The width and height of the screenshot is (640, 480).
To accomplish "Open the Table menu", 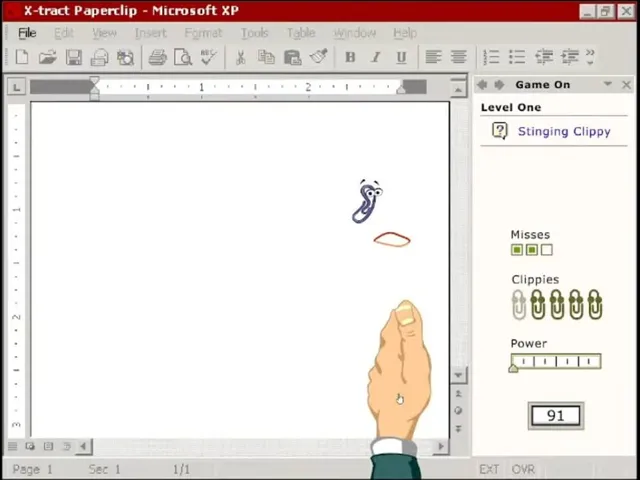I will click(x=301, y=33).
